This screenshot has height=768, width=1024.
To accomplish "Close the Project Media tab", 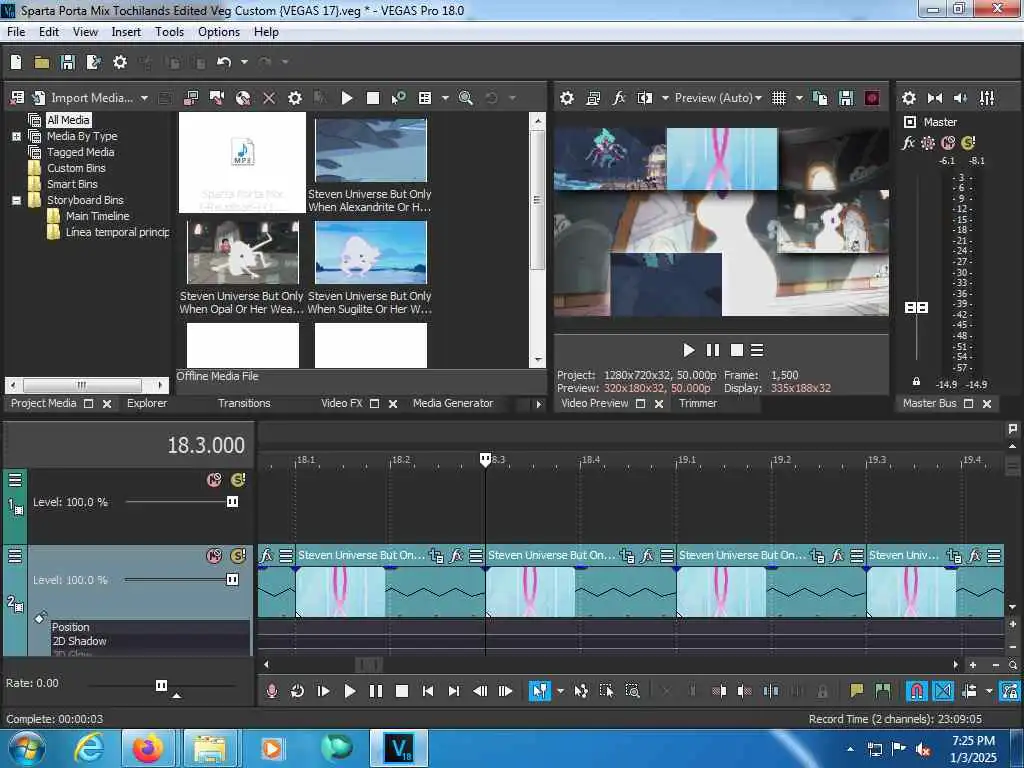I will (x=107, y=404).
